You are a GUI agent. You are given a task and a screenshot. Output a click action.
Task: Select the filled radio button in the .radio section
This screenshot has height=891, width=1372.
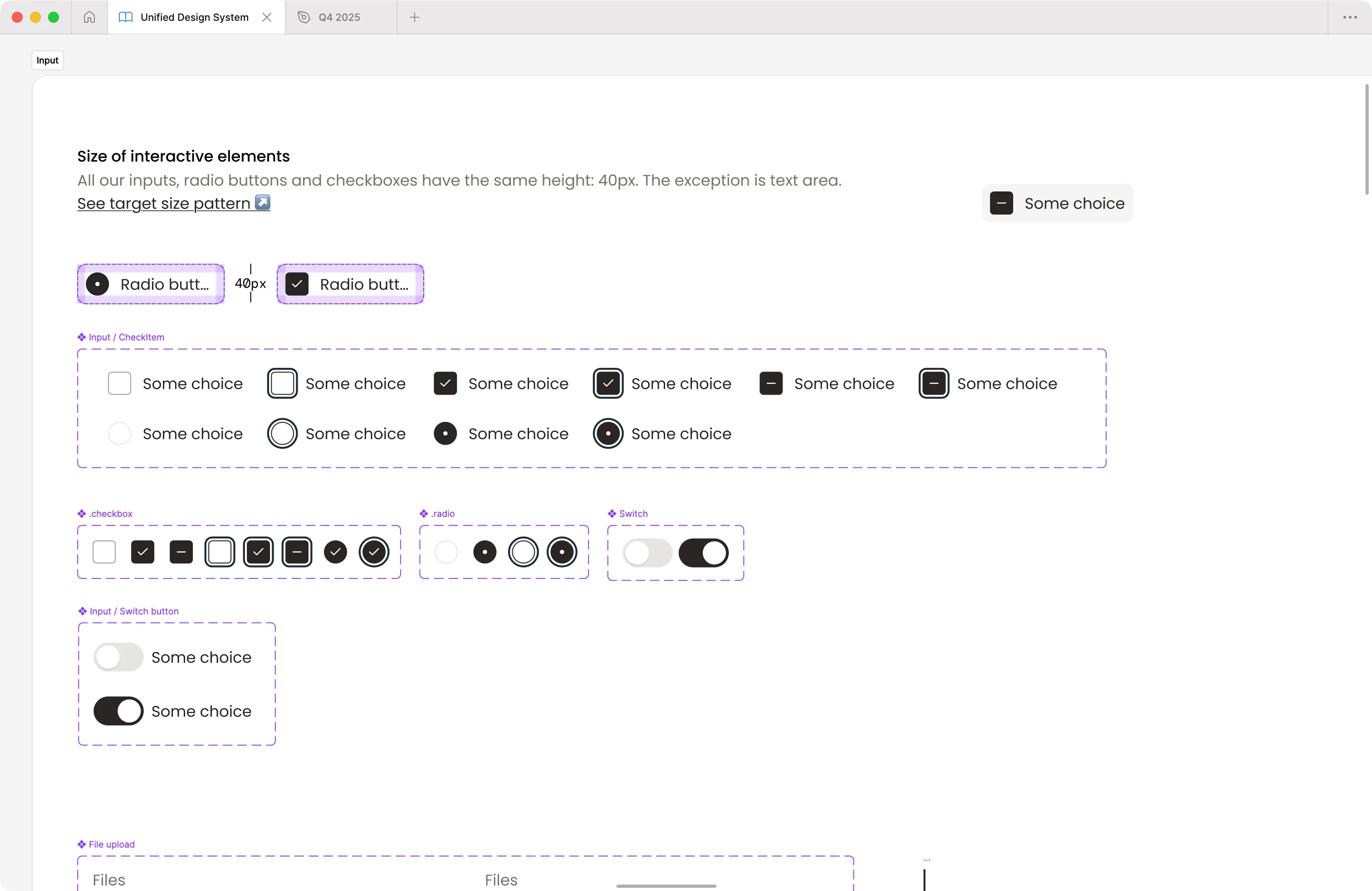coord(485,552)
